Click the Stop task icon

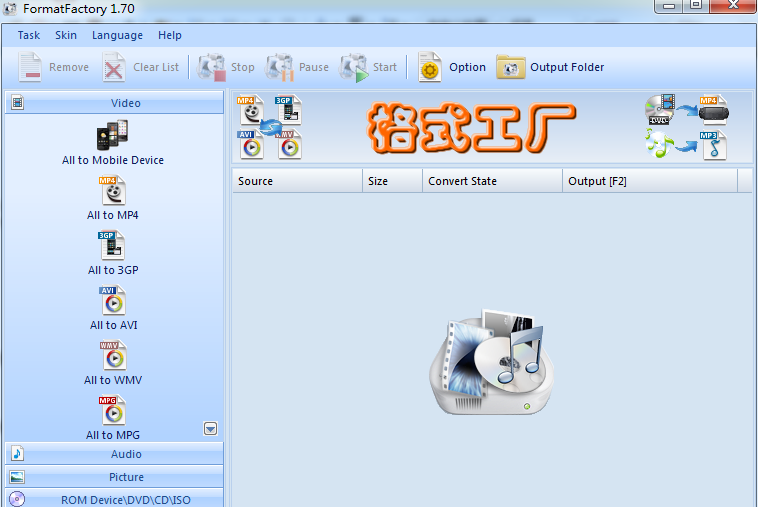[x=211, y=67]
